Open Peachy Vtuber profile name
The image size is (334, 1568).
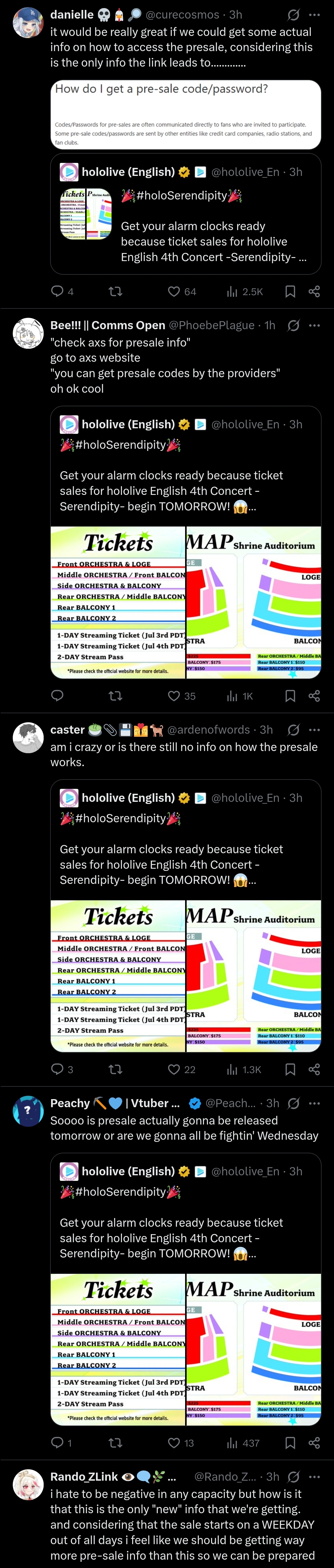(x=115, y=1103)
